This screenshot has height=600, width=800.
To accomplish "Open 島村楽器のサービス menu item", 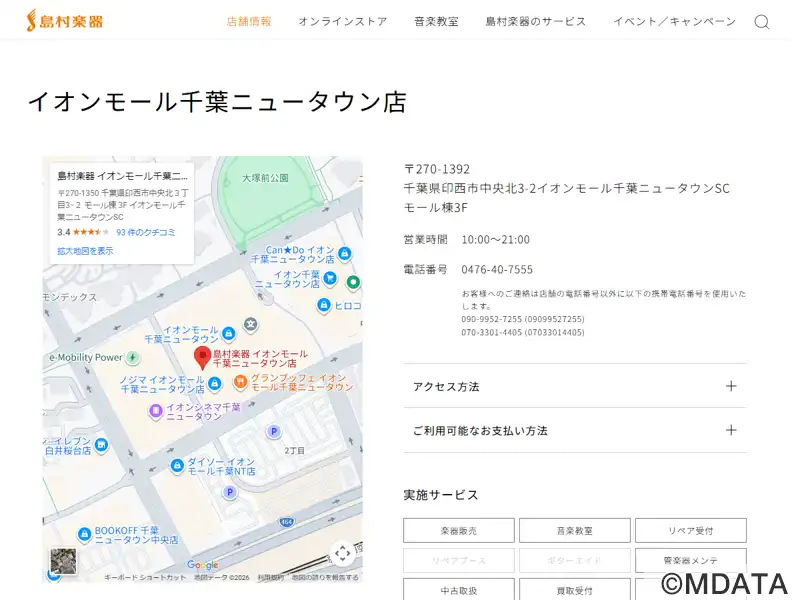I will click(x=536, y=21).
